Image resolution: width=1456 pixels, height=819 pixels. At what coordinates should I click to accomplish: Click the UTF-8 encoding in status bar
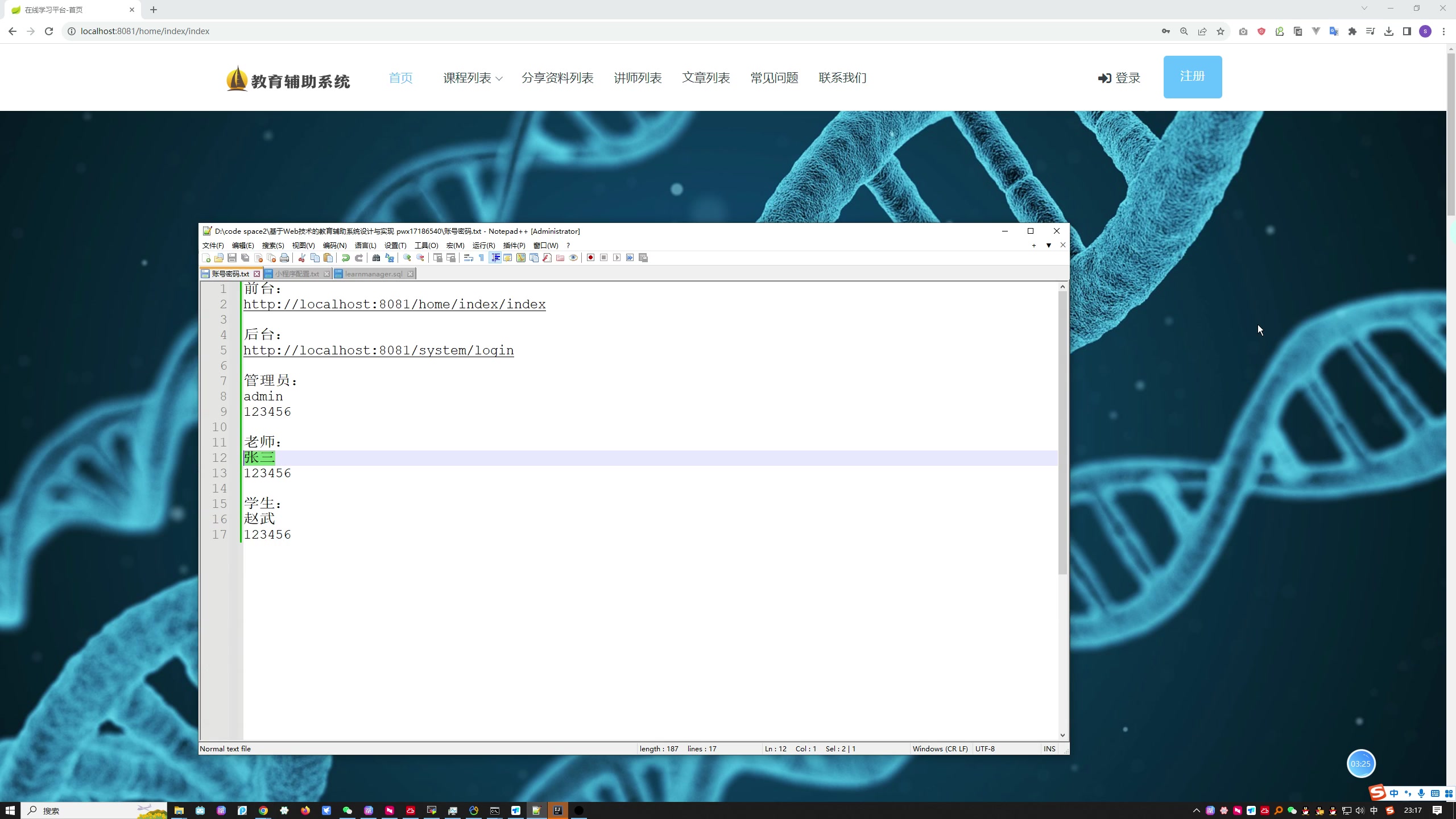985,749
